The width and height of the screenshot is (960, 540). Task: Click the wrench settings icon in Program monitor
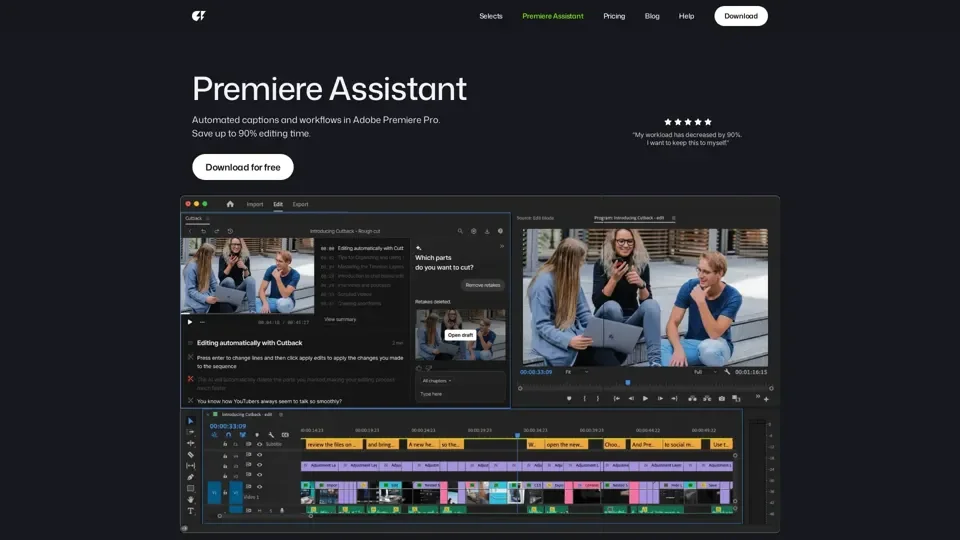pyautogui.click(x=727, y=372)
